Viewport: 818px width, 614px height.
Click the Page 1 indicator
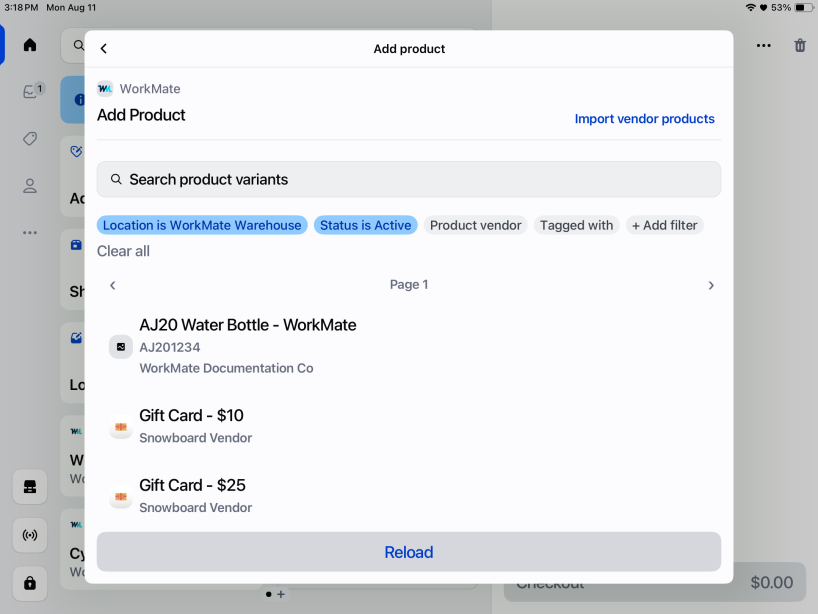point(409,285)
